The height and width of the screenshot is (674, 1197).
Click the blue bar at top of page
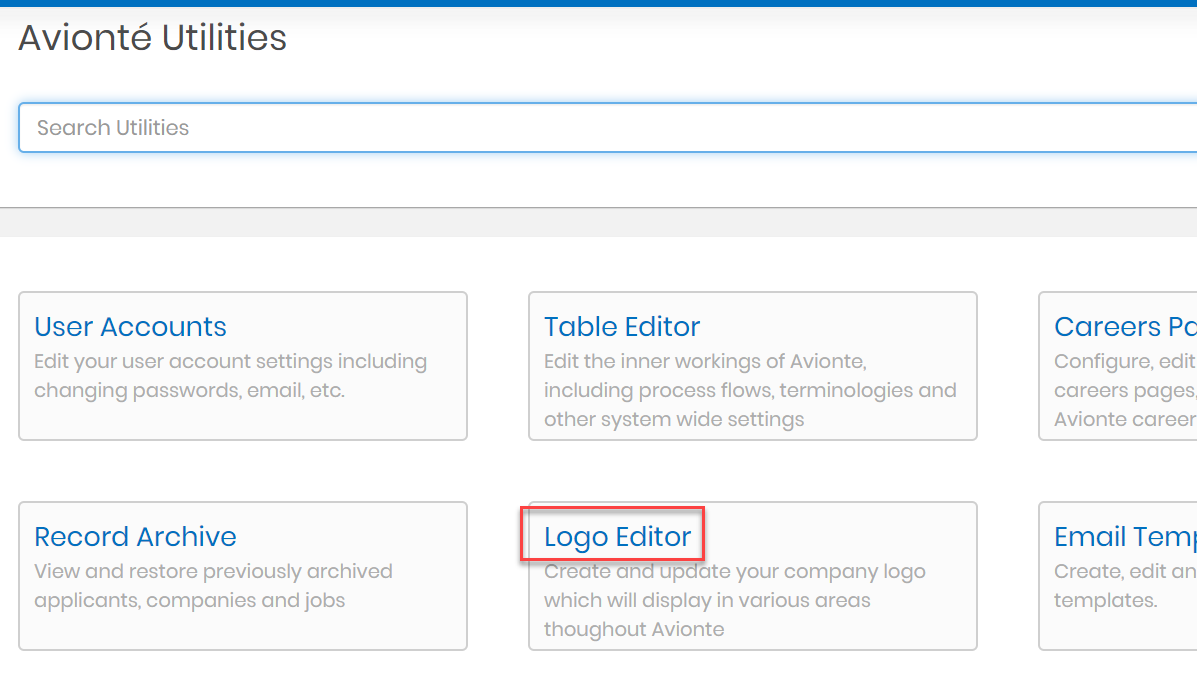pyautogui.click(x=598, y=3)
